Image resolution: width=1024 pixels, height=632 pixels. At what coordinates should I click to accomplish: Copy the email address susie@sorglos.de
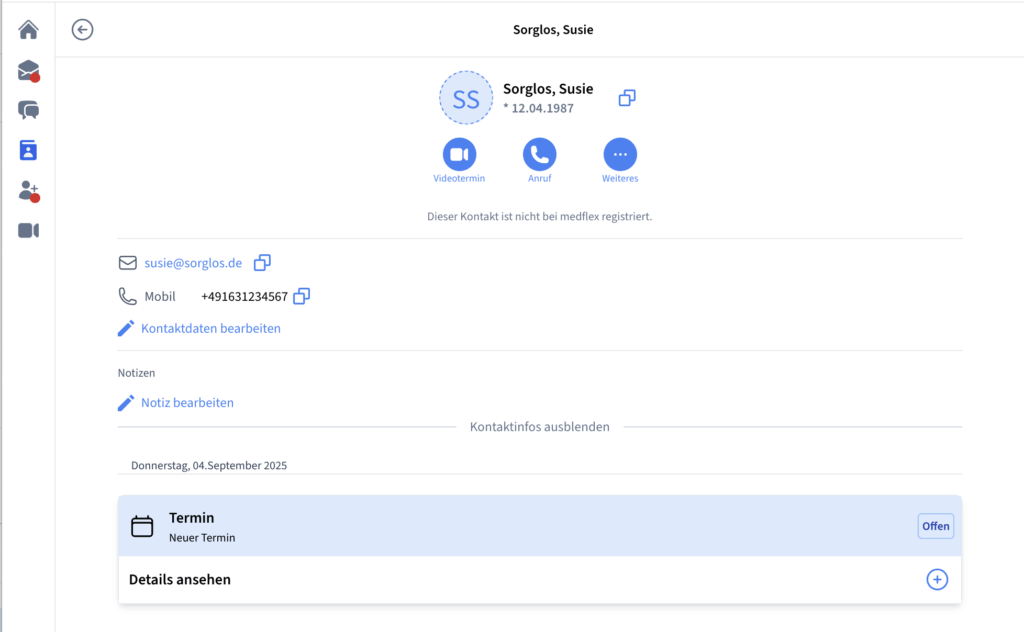[x=262, y=263]
